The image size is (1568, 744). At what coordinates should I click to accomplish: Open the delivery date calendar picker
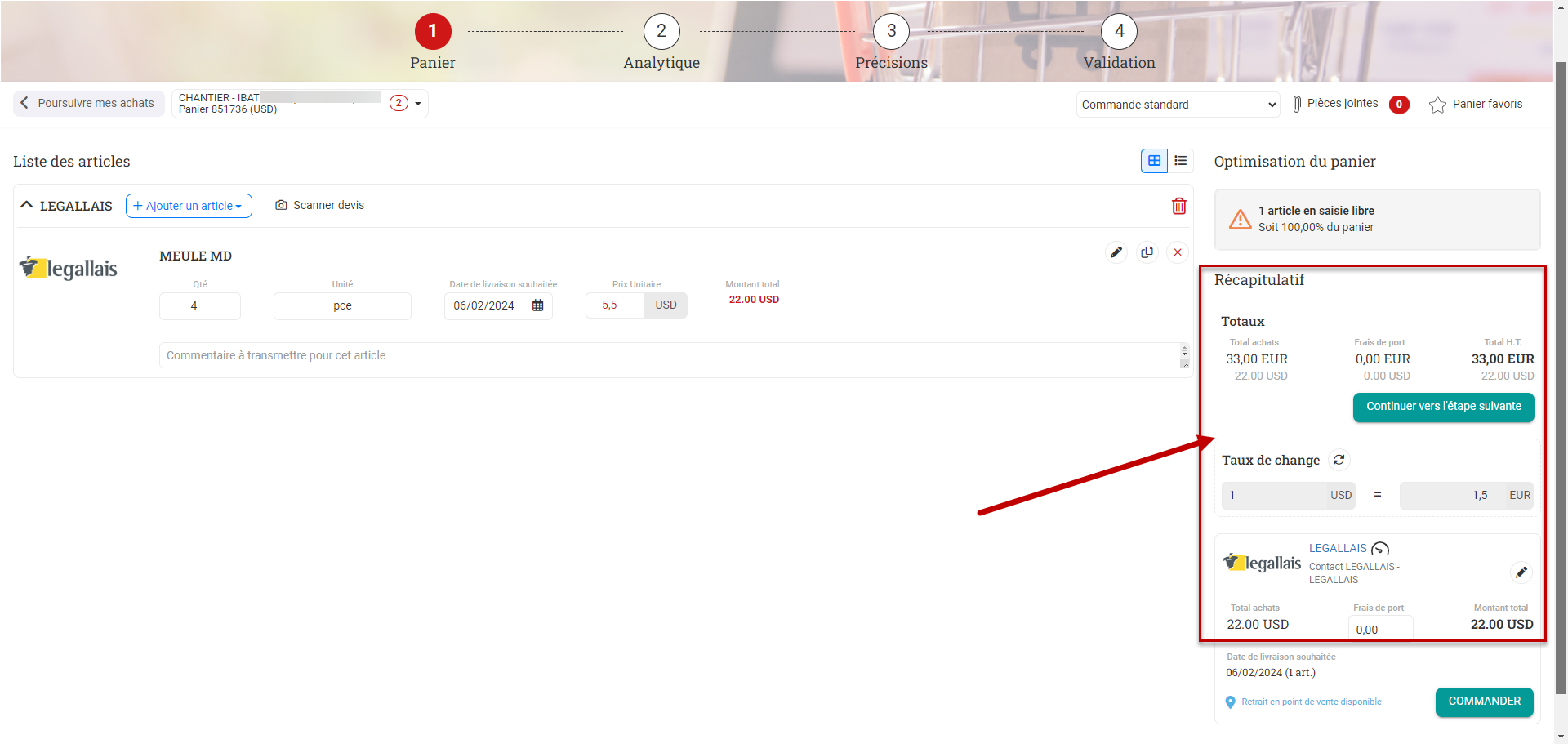537,305
